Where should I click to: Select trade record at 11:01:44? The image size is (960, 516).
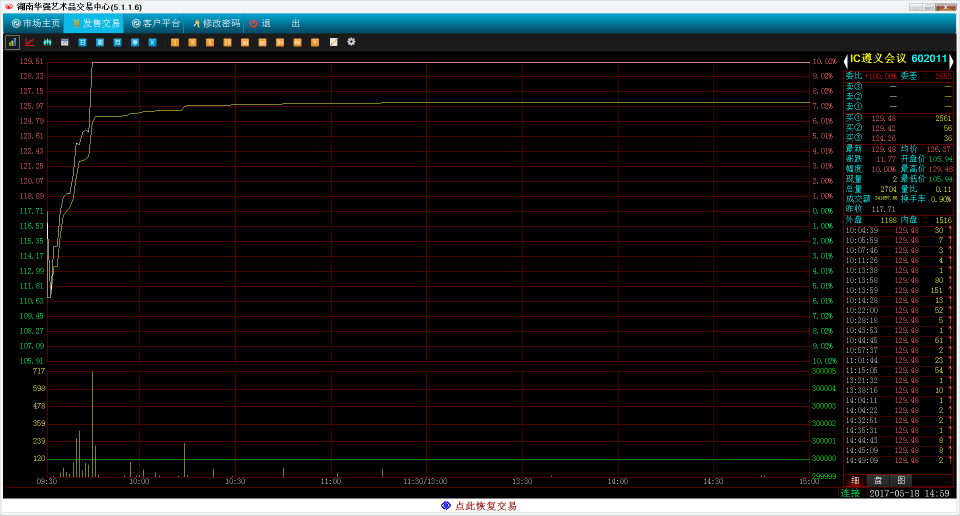899,361
